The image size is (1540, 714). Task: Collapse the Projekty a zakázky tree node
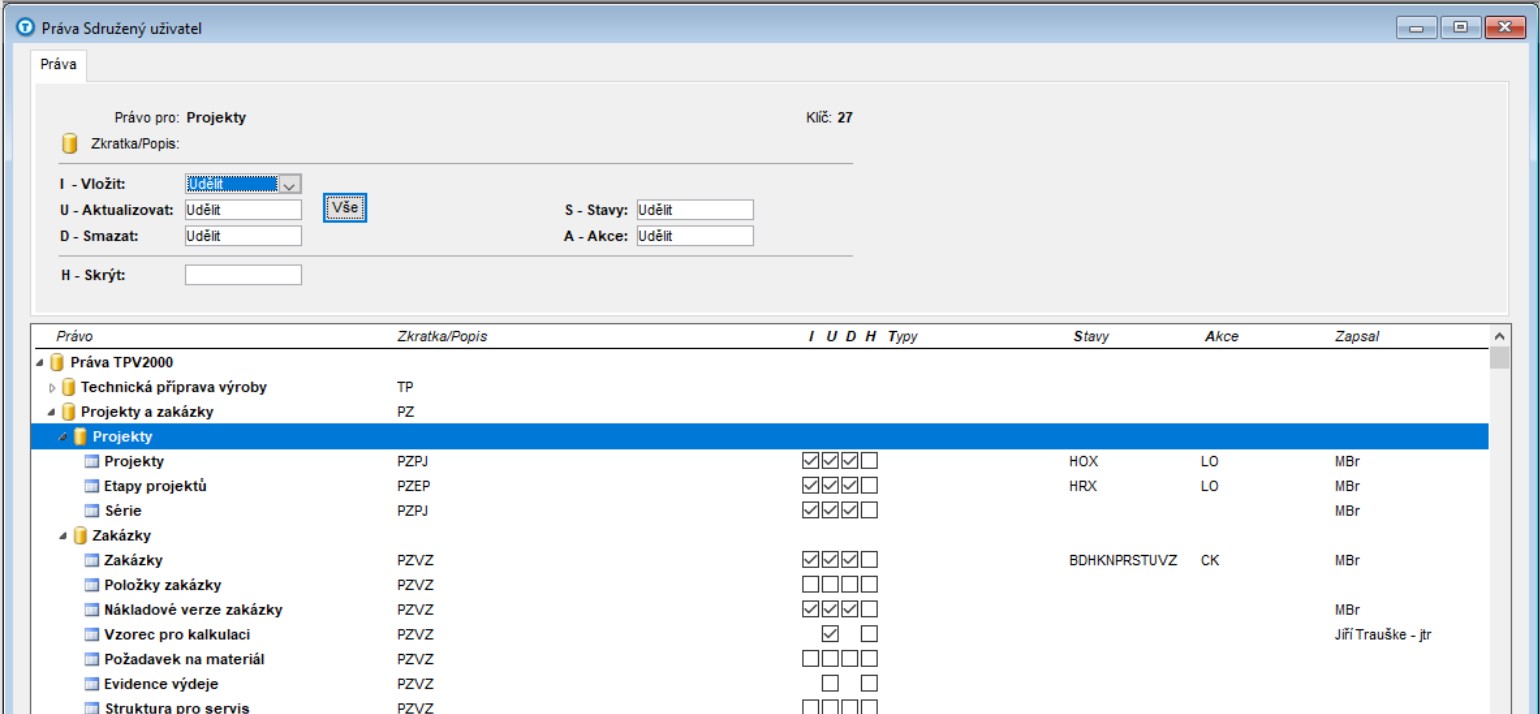pyautogui.click(x=51, y=412)
